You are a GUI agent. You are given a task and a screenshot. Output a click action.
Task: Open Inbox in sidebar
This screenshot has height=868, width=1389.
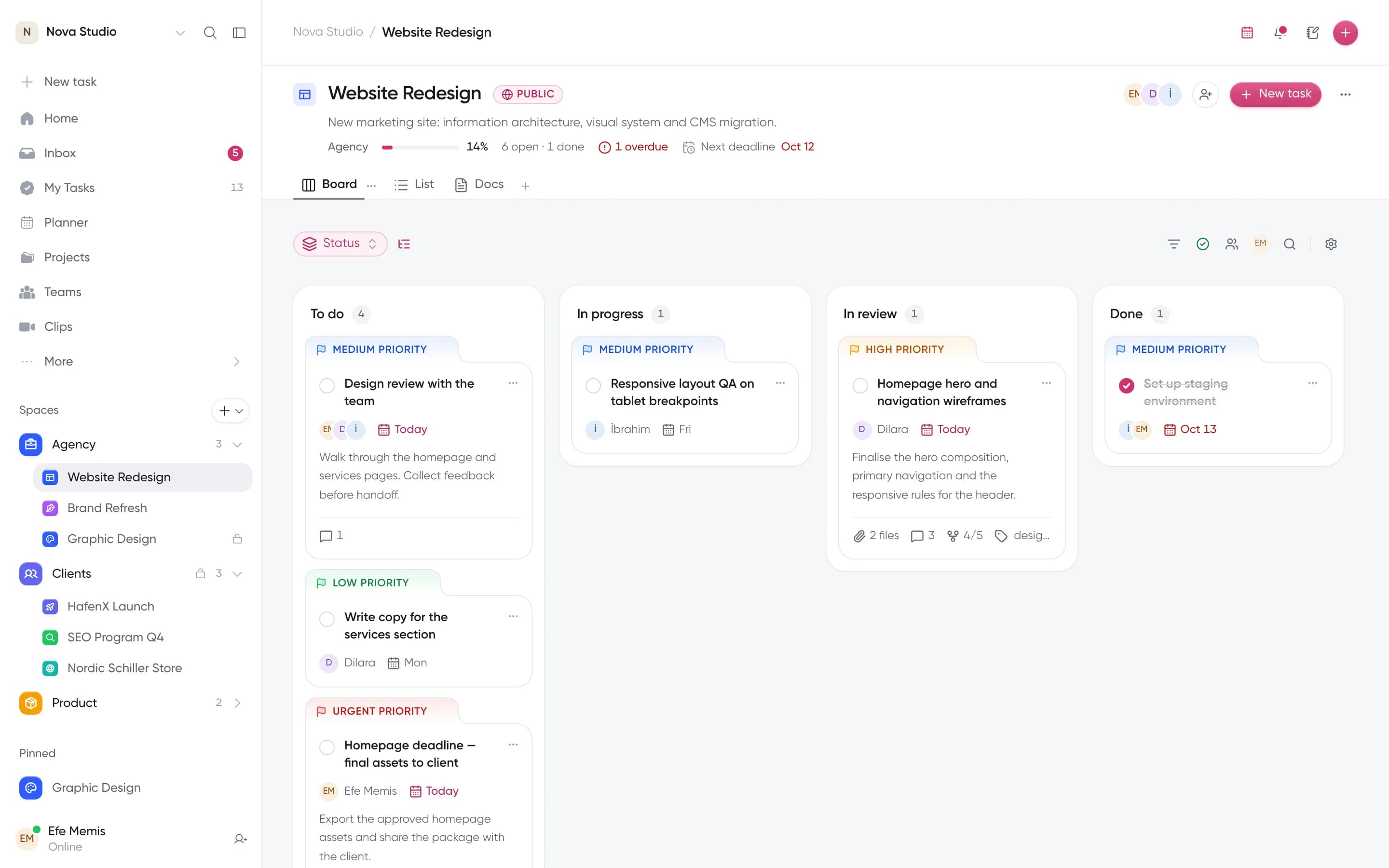tap(131, 153)
